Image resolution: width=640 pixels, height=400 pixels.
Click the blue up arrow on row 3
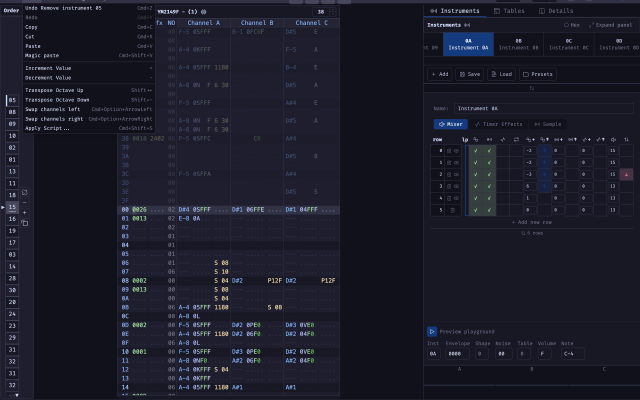coord(544,187)
